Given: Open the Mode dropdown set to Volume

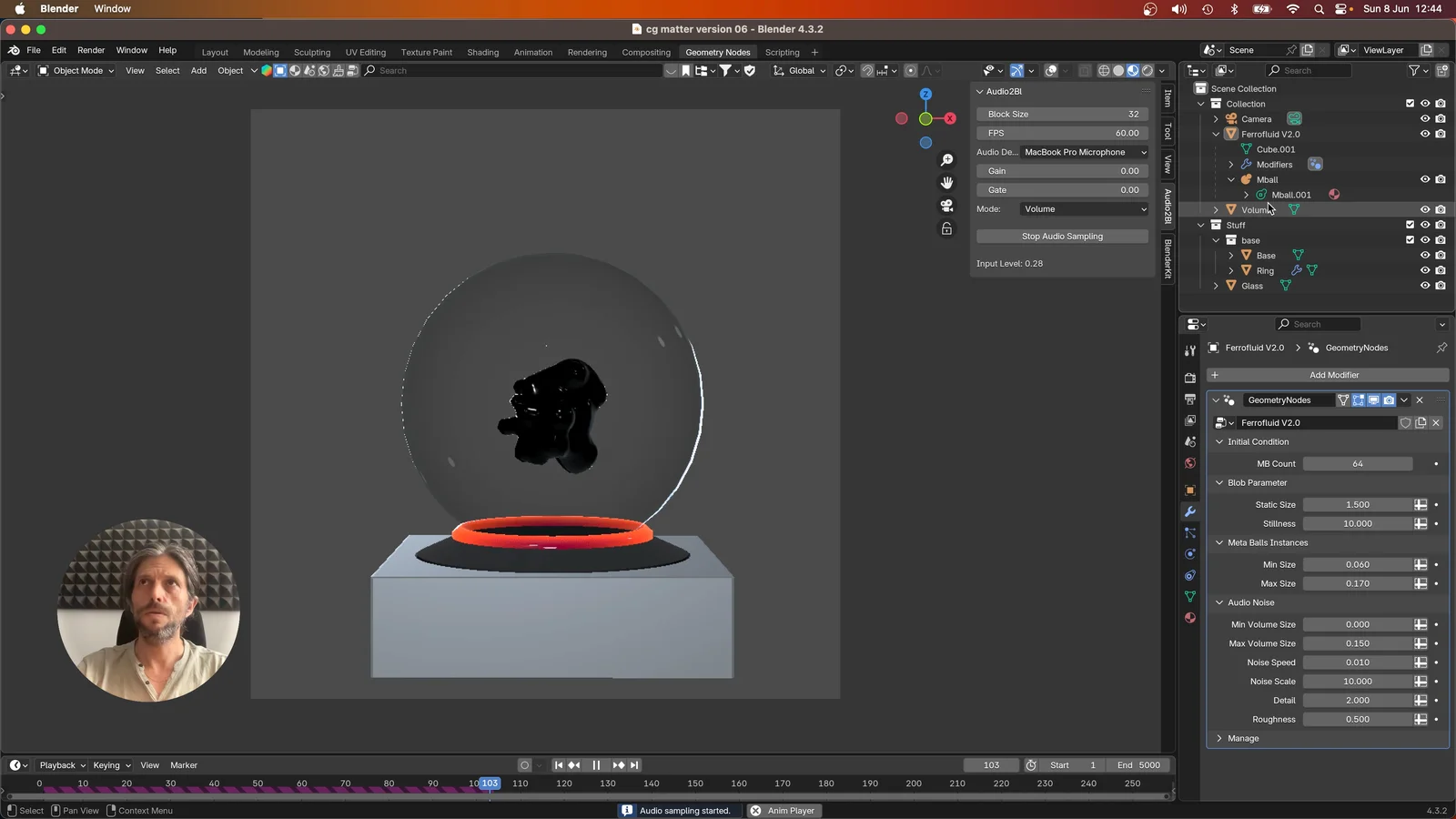Looking at the screenshot, I should 1083,208.
